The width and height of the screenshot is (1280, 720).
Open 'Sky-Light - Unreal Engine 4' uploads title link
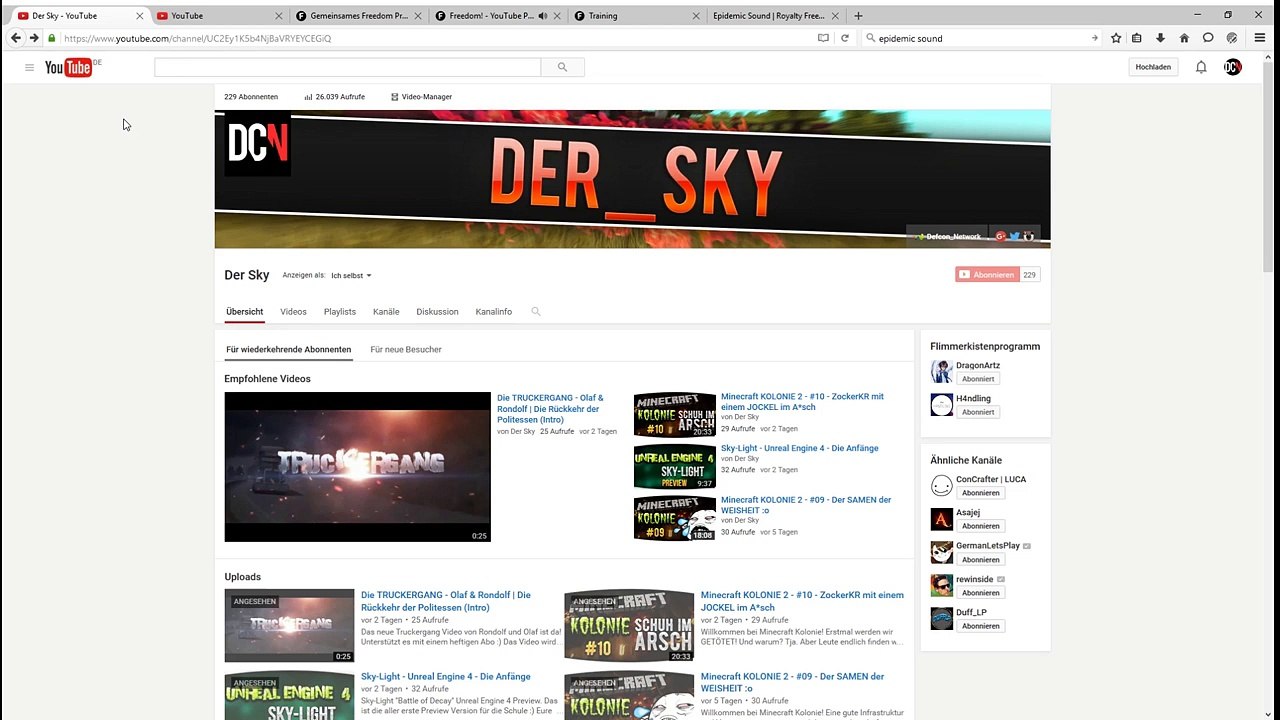click(445, 677)
